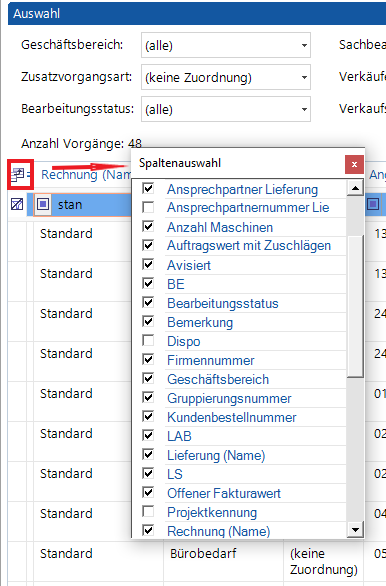Viewport: 386px width, 586px height.
Task: Select the Bürobedarf cell in last row
Action: coord(203,553)
